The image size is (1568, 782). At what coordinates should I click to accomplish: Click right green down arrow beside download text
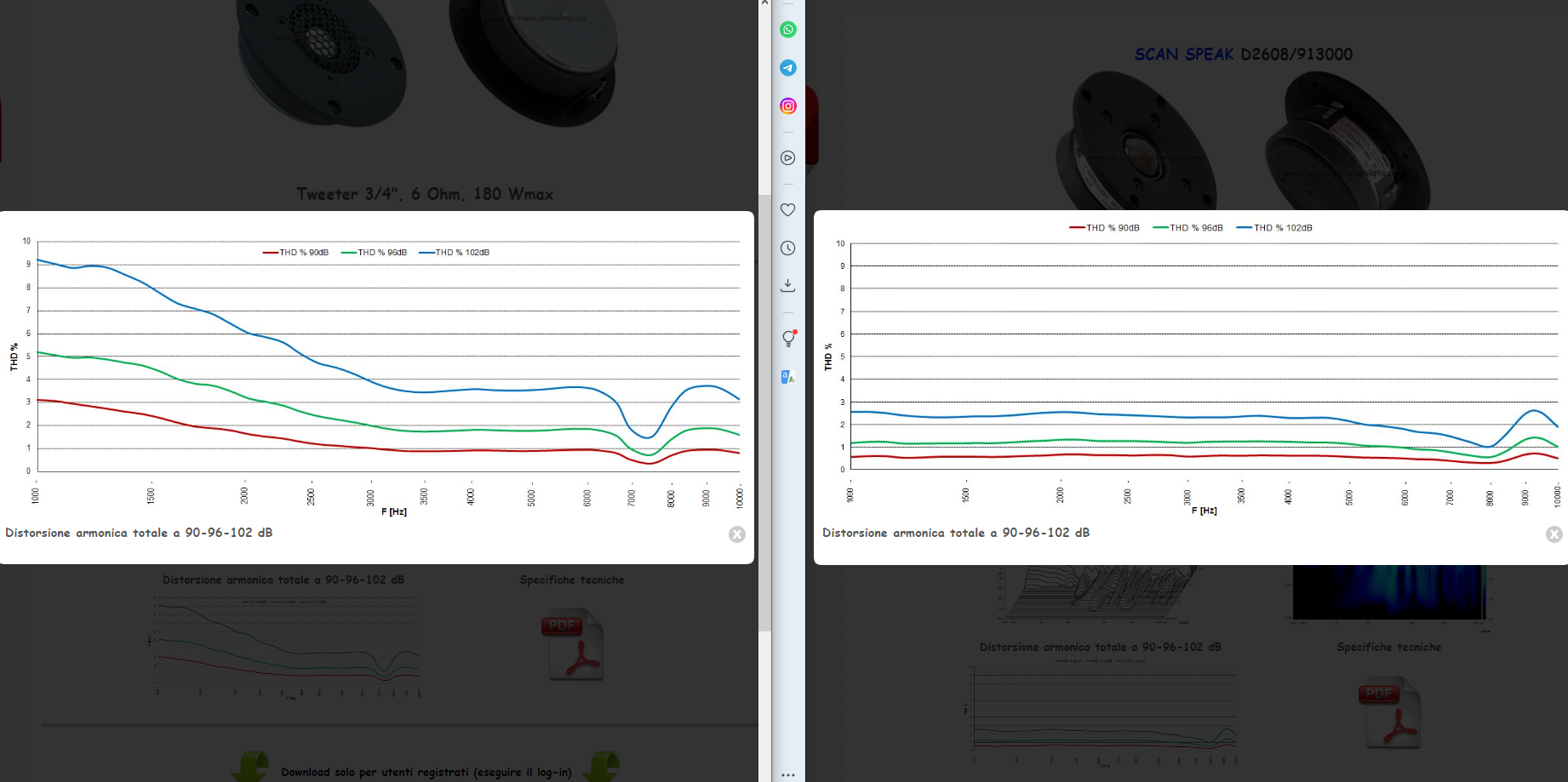click(x=600, y=767)
